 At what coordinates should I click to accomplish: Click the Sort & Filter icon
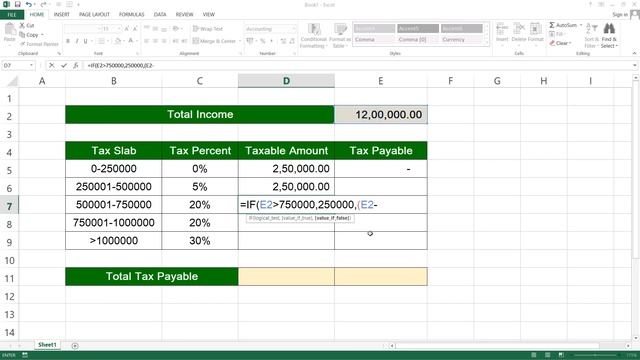click(x=591, y=29)
